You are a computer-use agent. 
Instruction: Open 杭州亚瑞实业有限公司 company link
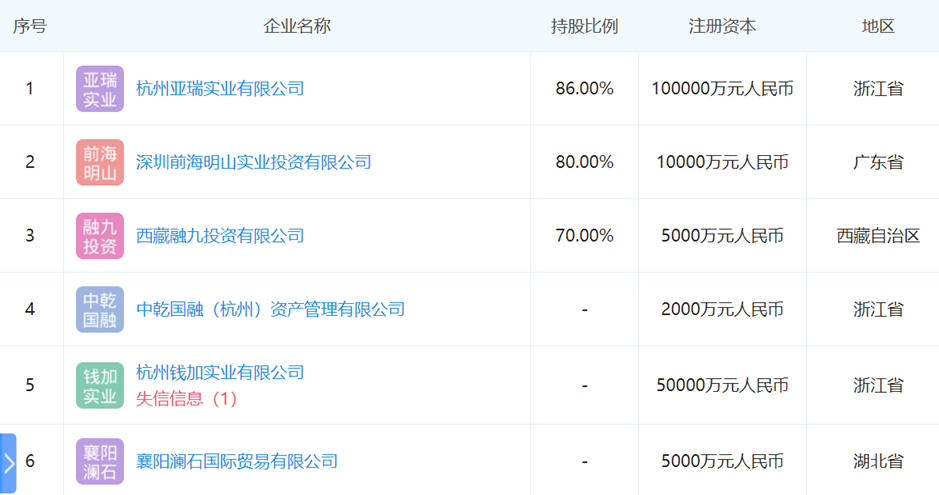(220, 89)
